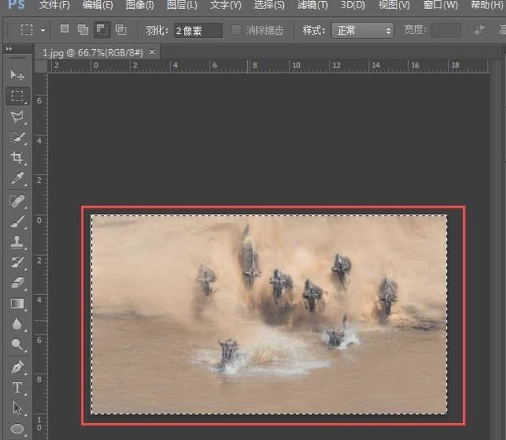Open the 帮助(H) menu
The width and height of the screenshot is (506, 440).
pos(487,5)
